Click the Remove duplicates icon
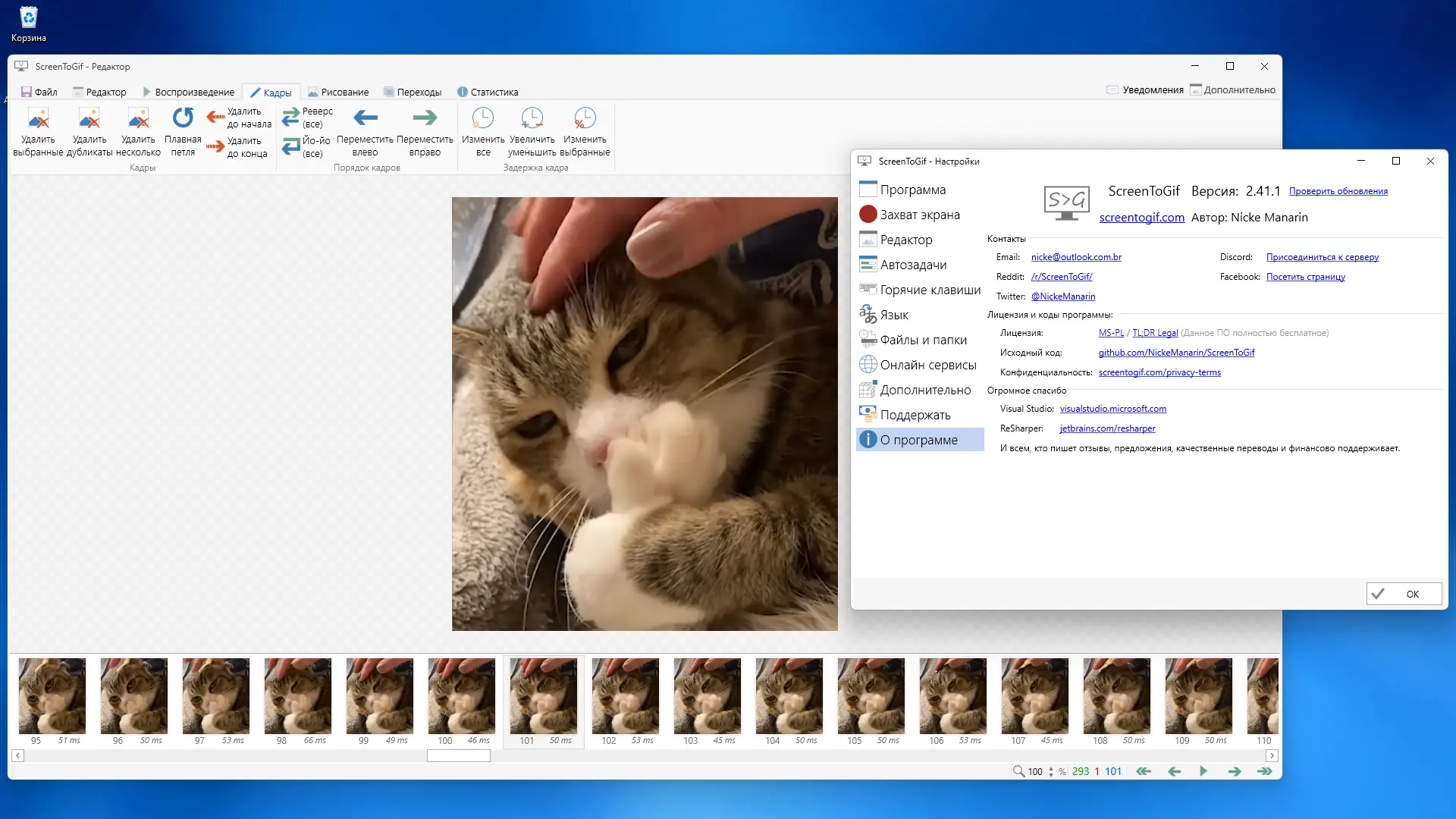 pyautogui.click(x=89, y=118)
